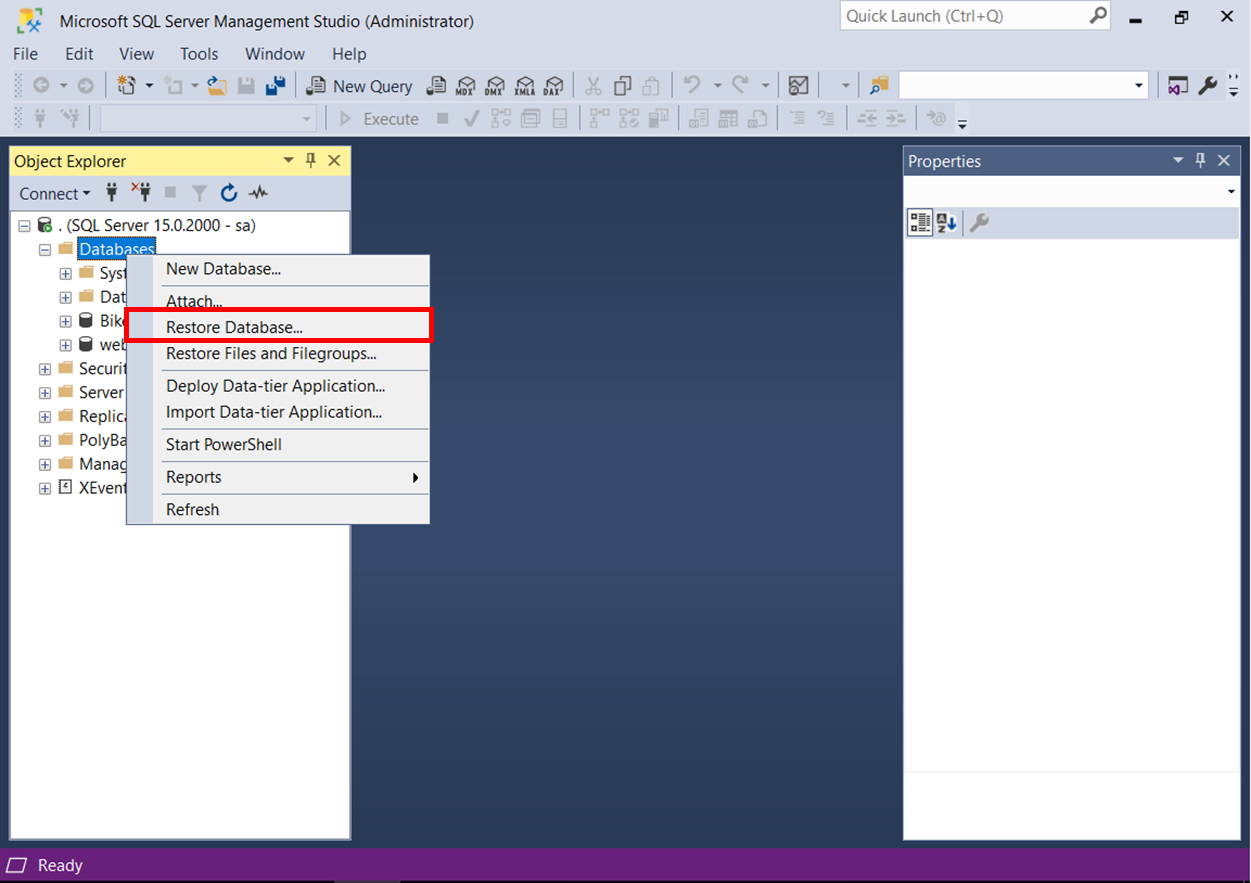This screenshot has width=1251, height=883.
Task: Click the Visual Studio window icon in toolbar
Action: [x=1178, y=86]
